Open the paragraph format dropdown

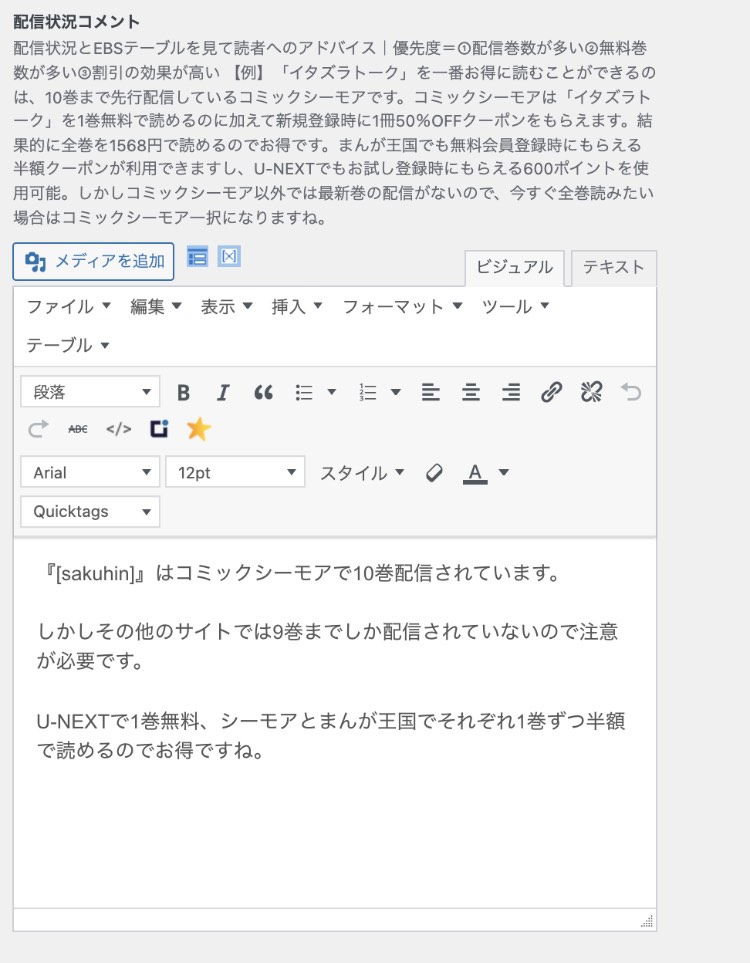[x=90, y=393]
